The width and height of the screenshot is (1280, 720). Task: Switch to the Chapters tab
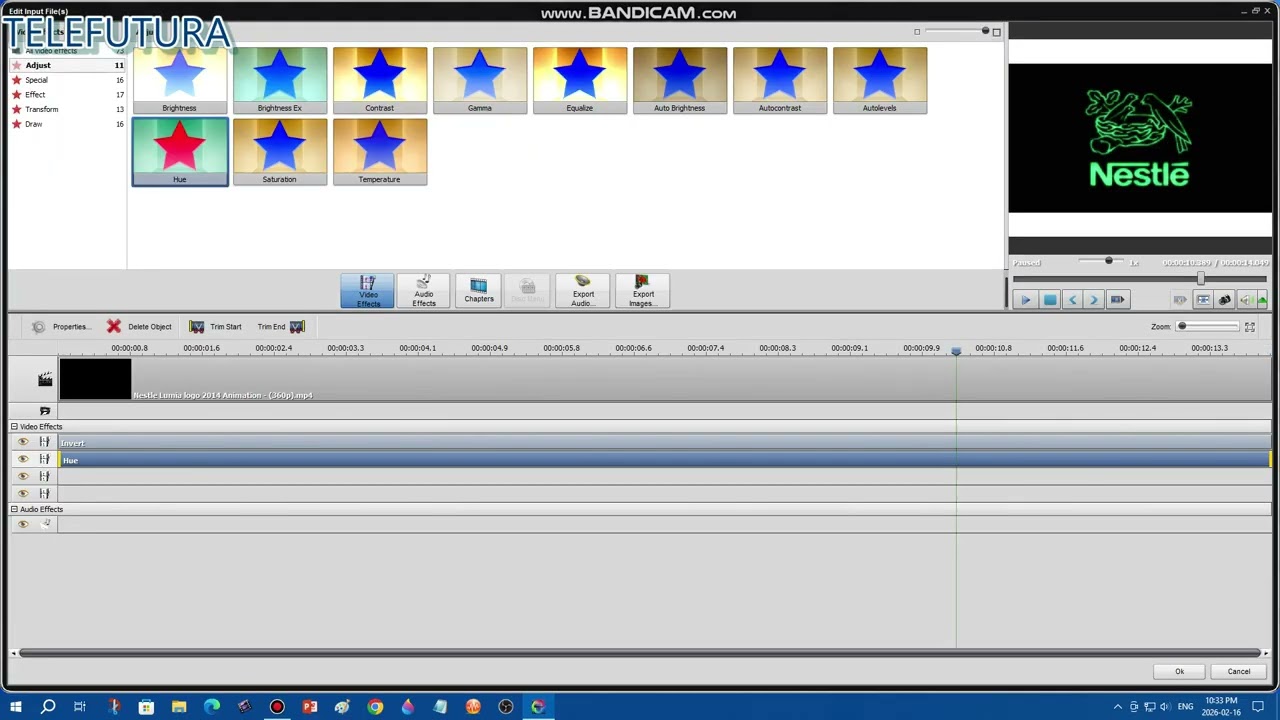478,291
